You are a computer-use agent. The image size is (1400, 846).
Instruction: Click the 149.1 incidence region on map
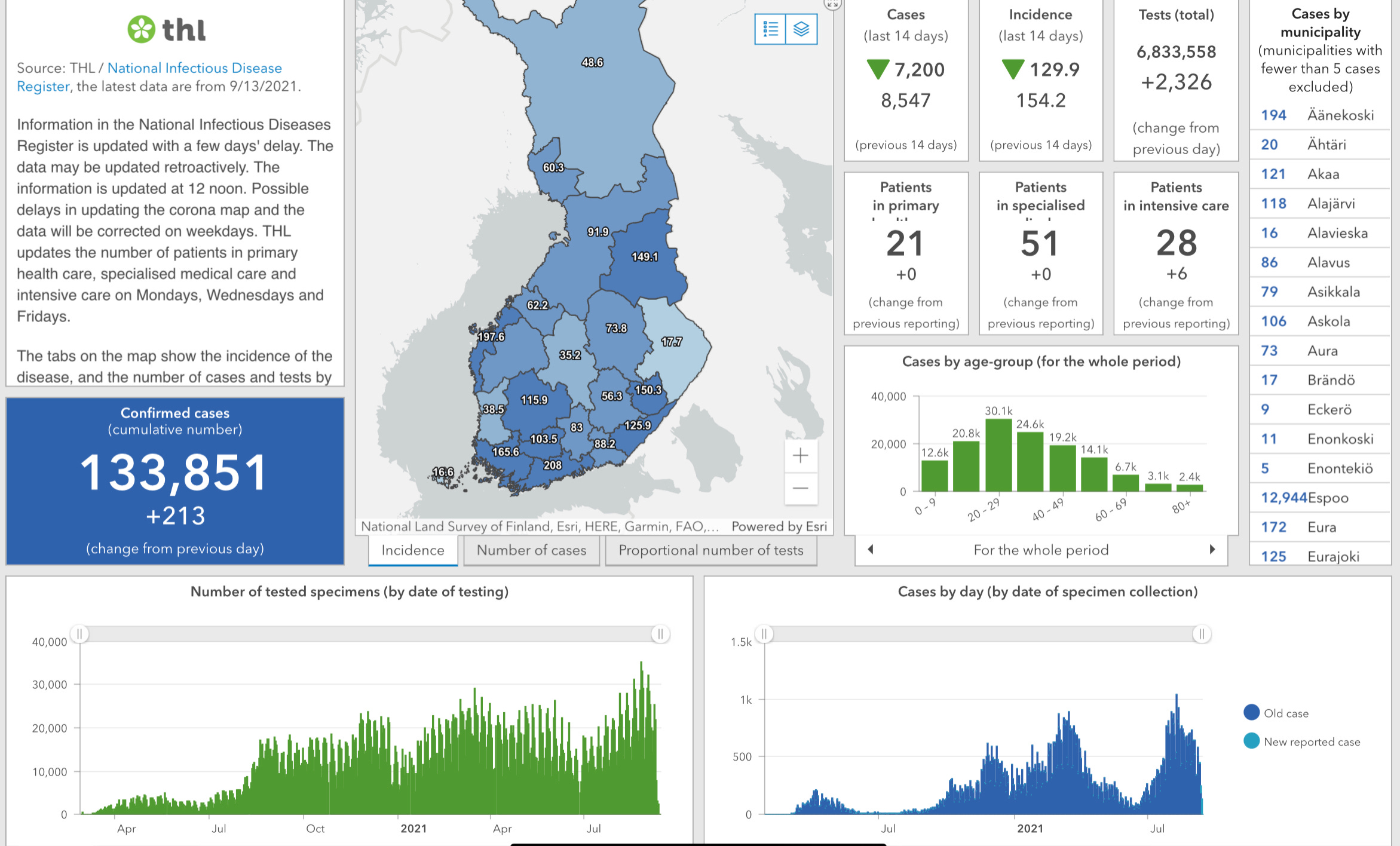pyautogui.click(x=645, y=257)
